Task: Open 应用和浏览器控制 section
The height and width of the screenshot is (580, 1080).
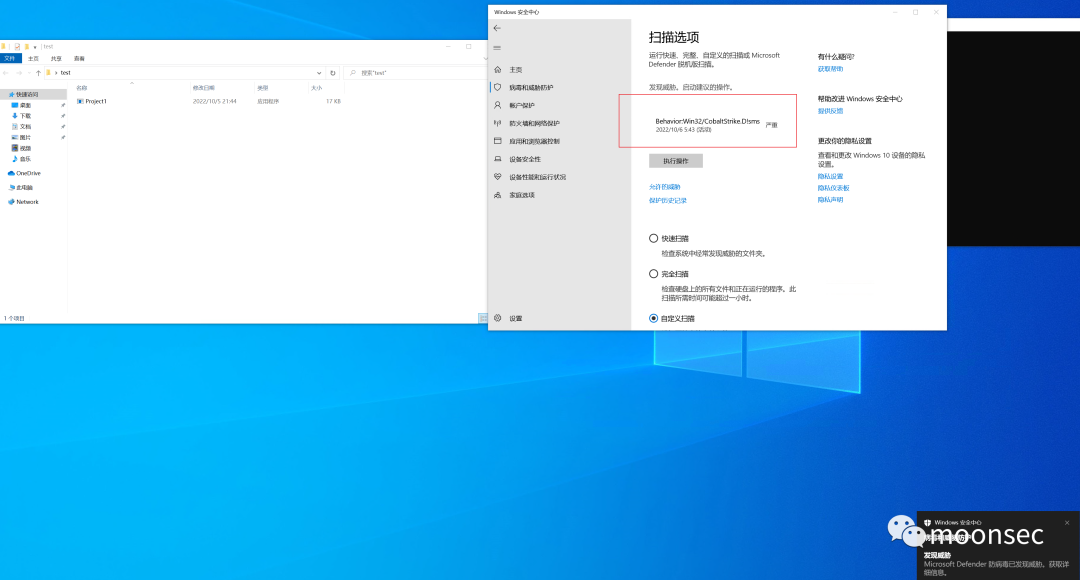Action: coord(534,141)
